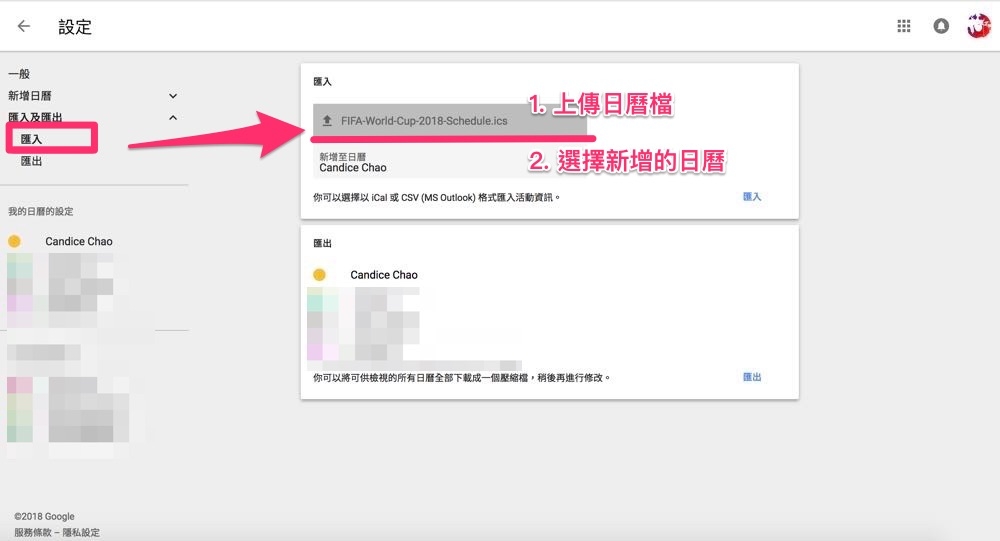The width and height of the screenshot is (1000, 541).
Task: Expand the 新增日曆 chevron
Action: [x=173, y=96]
